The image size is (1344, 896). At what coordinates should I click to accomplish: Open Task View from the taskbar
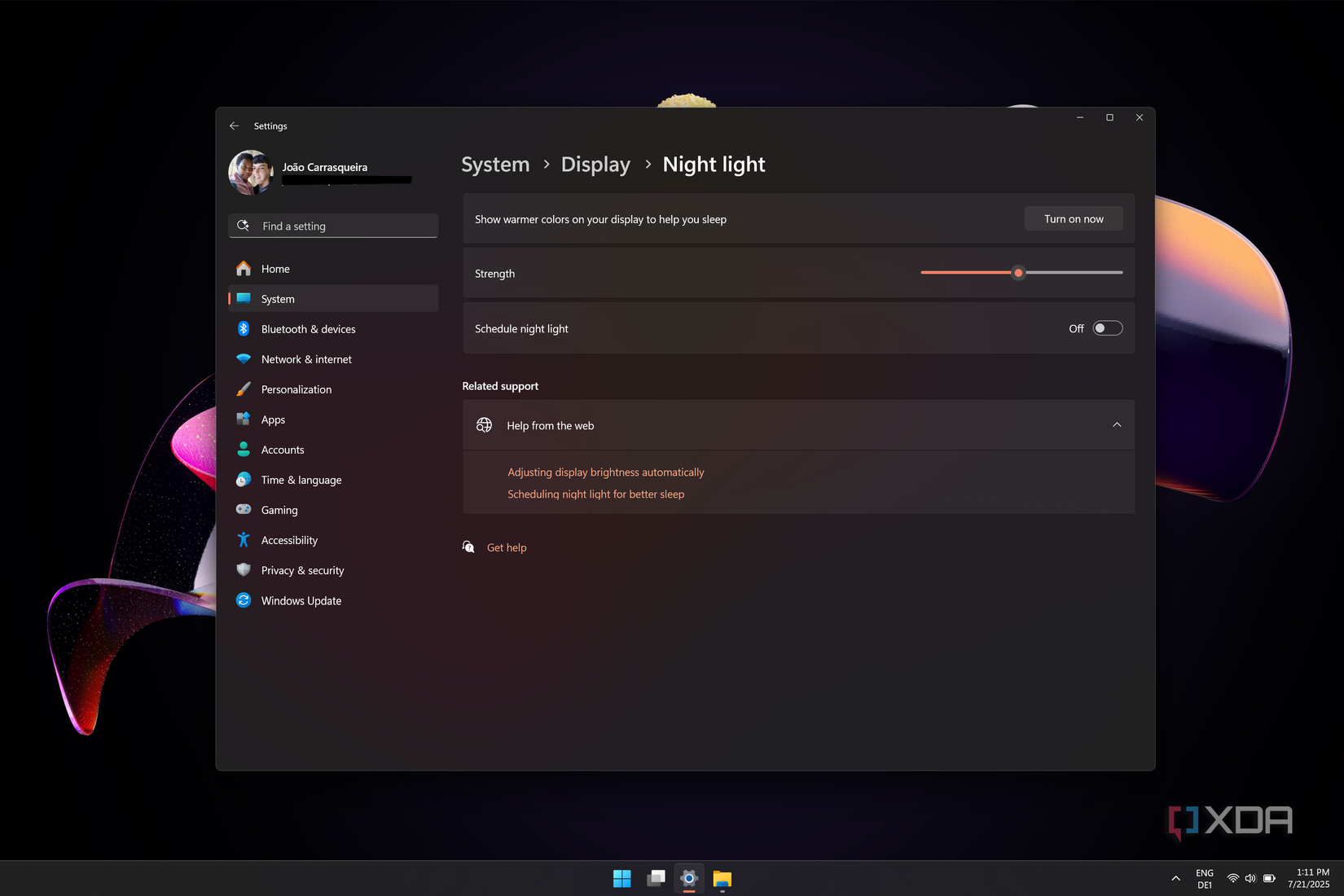656,878
